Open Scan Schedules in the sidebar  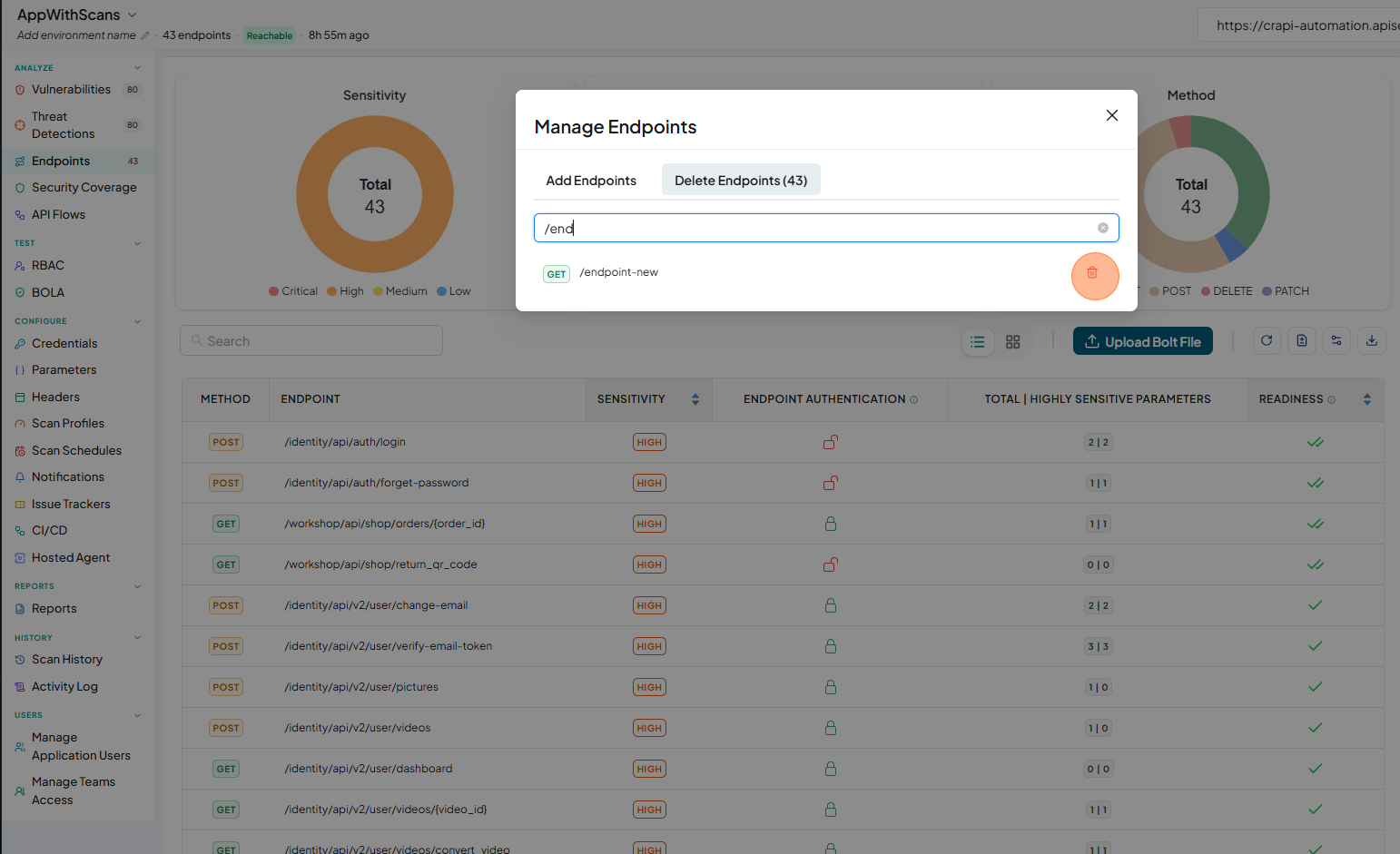click(x=78, y=451)
